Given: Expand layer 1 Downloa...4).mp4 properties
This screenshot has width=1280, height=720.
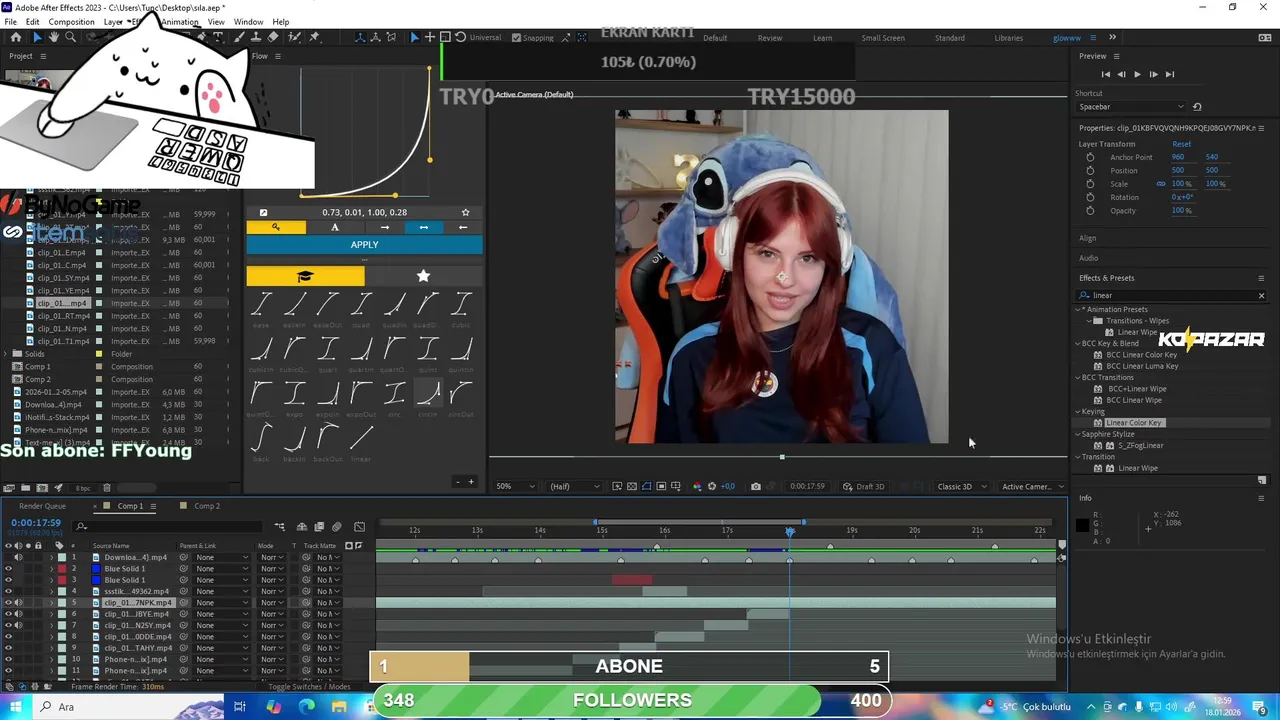Looking at the screenshot, I should (x=52, y=557).
